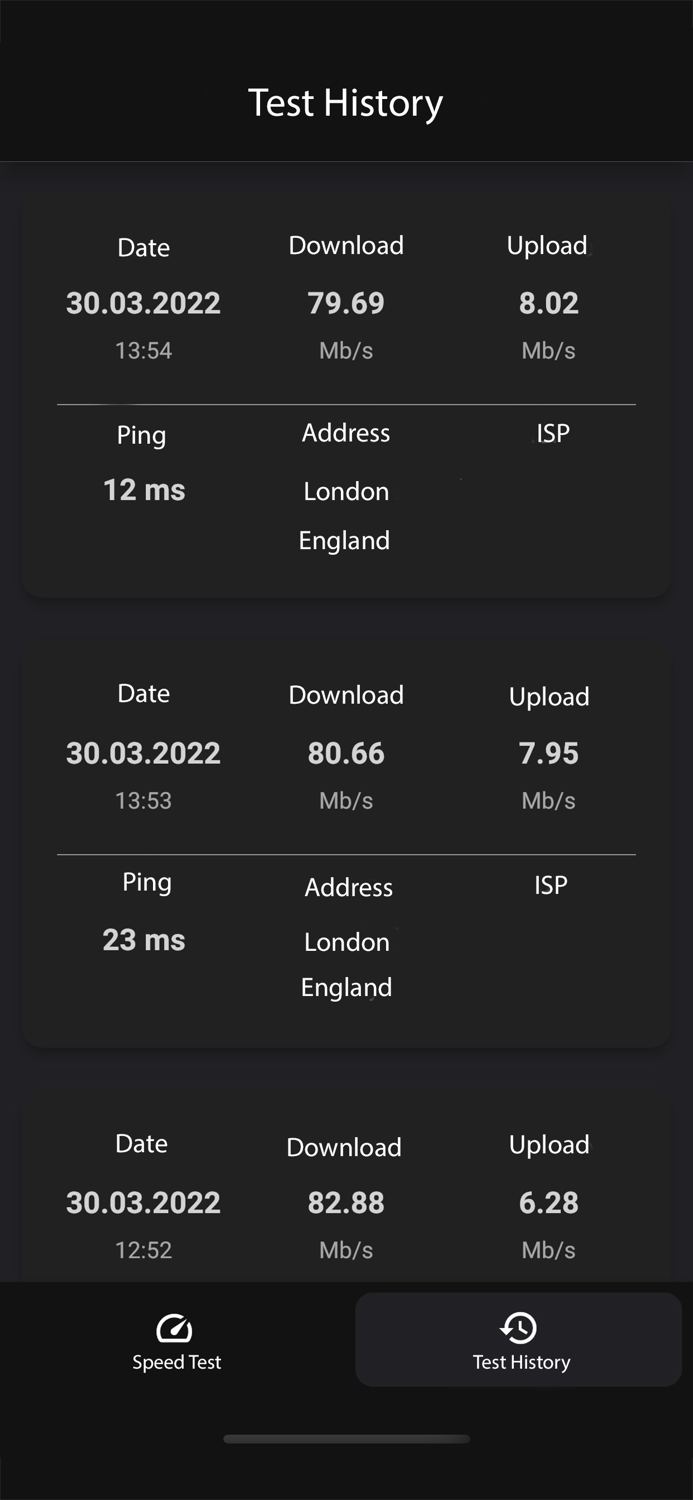Click the home indicator bar at screen bottom
693x1500 pixels.
pos(346,1439)
